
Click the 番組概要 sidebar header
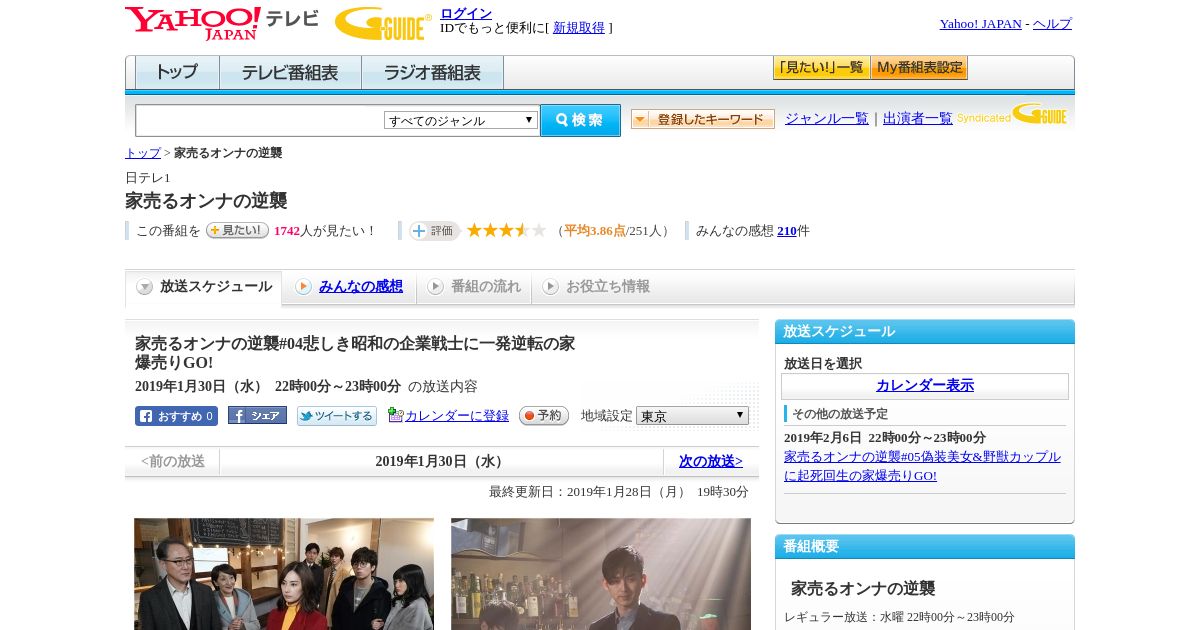click(x=925, y=547)
